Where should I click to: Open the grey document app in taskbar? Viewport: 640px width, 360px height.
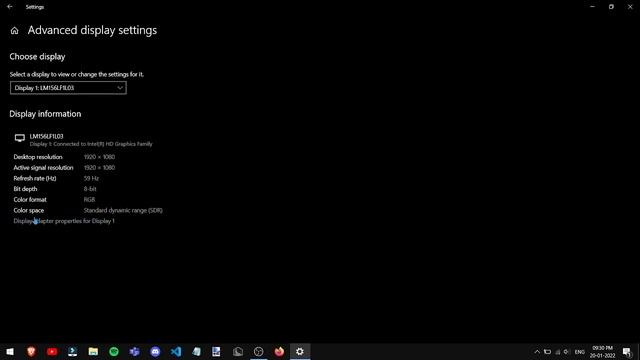[238, 351]
